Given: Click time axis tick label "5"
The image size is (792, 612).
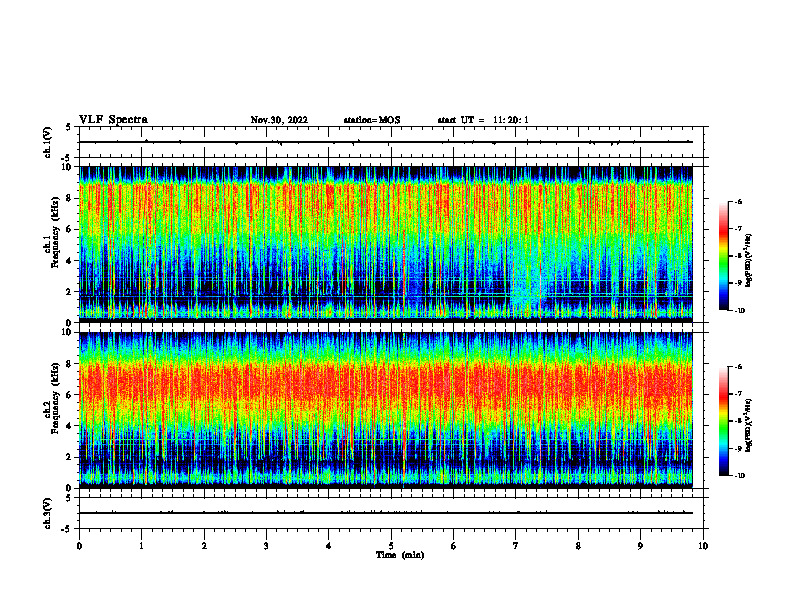Looking at the screenshot, I should pos(391,546).
